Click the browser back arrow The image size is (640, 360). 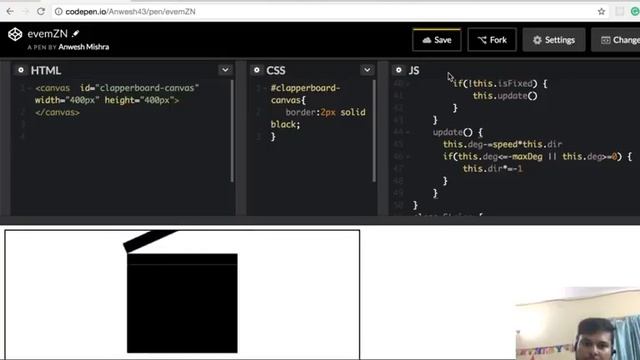coord(10,11)
